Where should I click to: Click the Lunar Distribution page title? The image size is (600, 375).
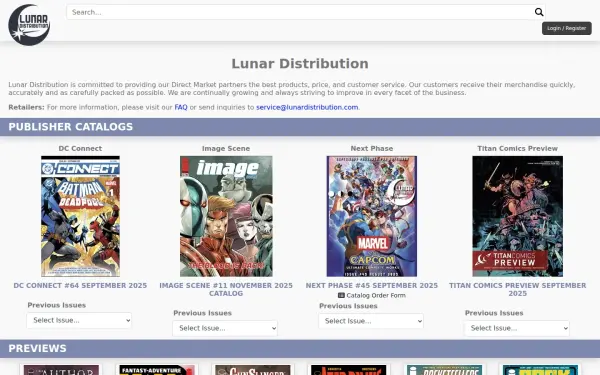tap(300, 64)
